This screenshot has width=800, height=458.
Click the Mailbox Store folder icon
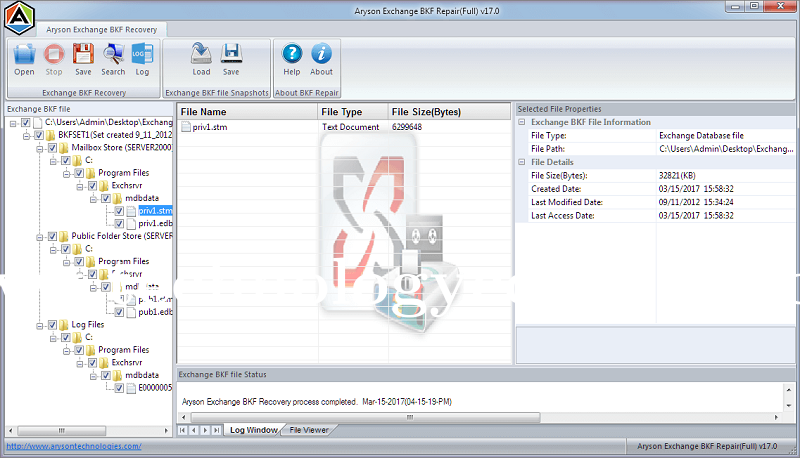click(x=64, y=148)
